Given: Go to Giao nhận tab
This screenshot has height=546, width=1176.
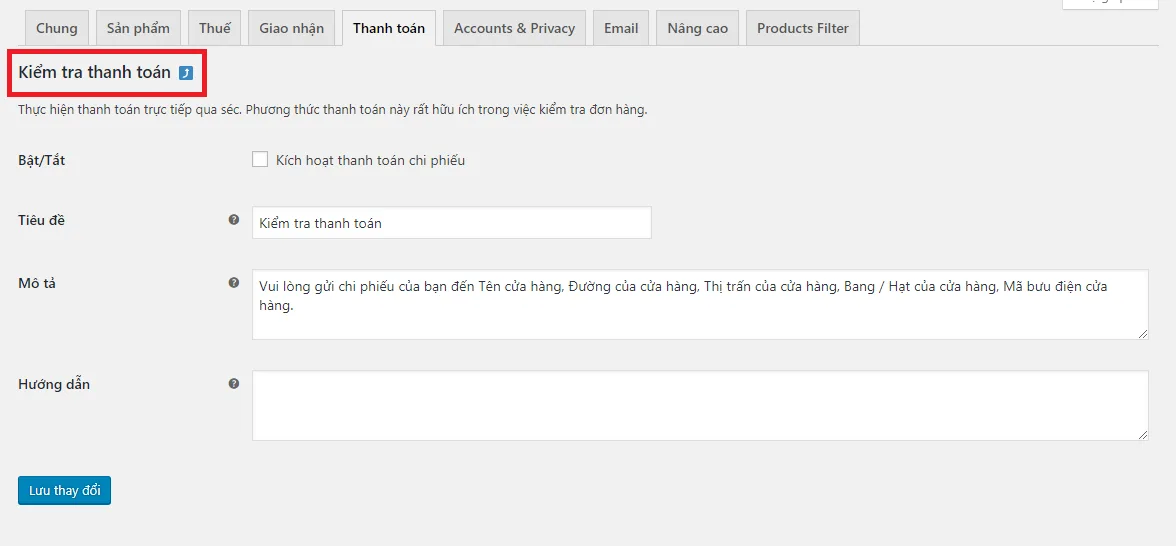Looking at the screenshot, I should coord(292,28).
